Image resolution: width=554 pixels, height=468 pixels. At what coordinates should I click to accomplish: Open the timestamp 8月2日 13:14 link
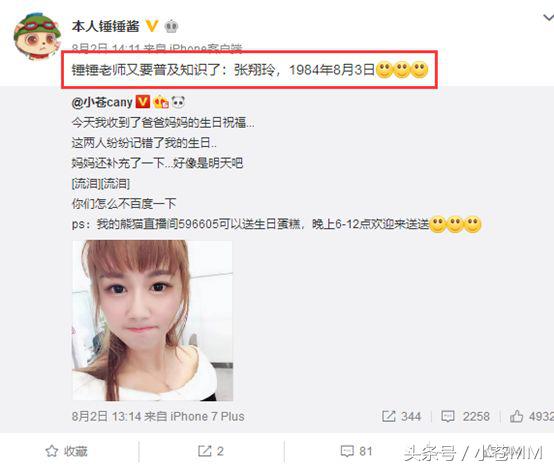pos(107,416)
